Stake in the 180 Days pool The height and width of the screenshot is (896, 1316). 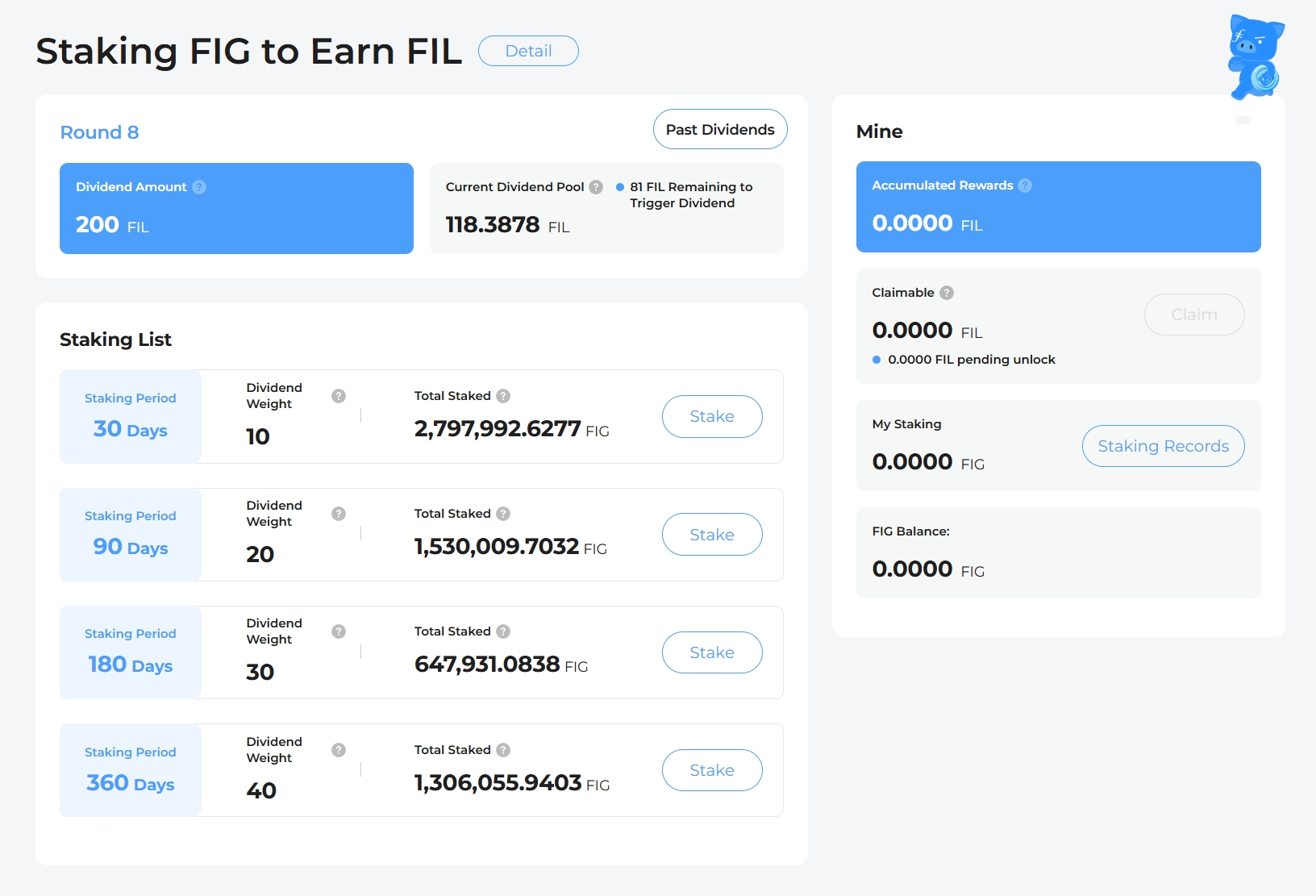[x=711, y=652]
